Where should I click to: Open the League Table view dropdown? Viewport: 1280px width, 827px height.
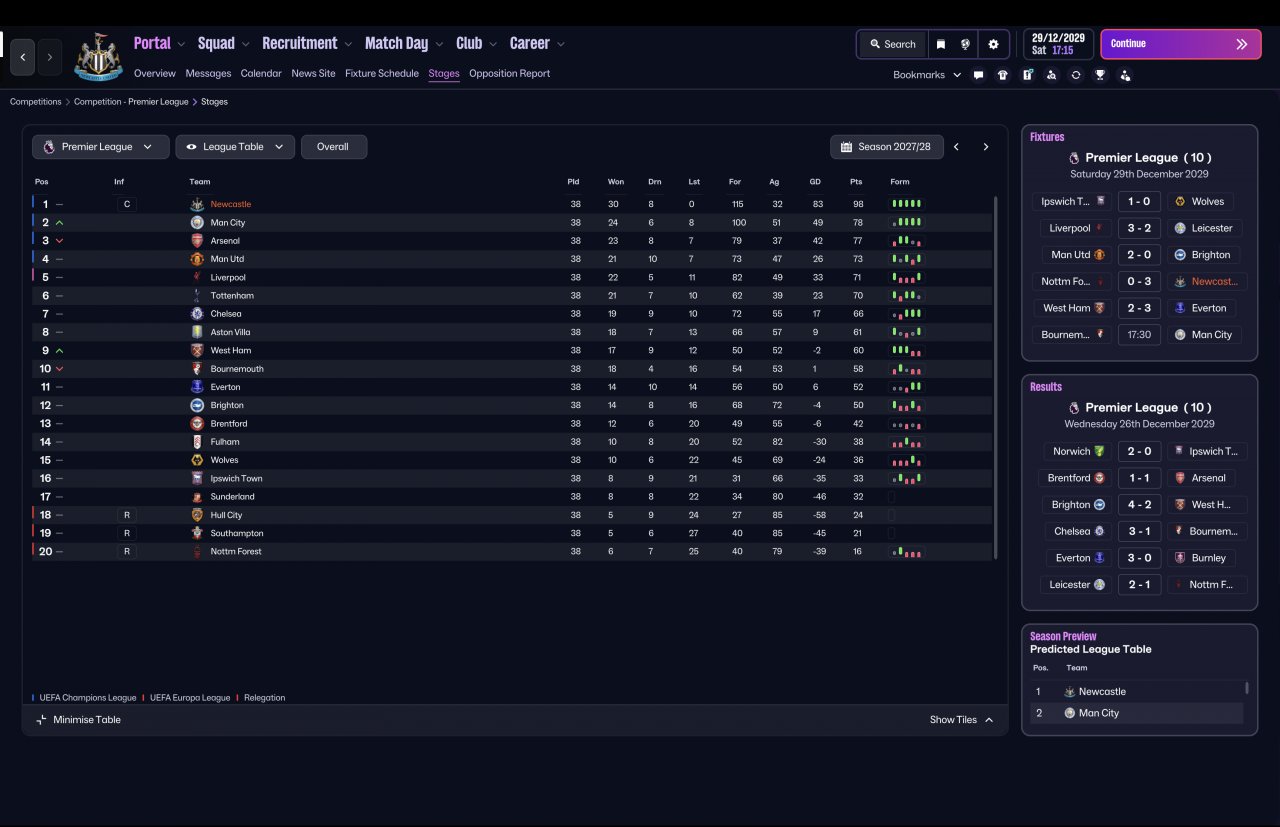pyautogui.click(x=235, y=147)
